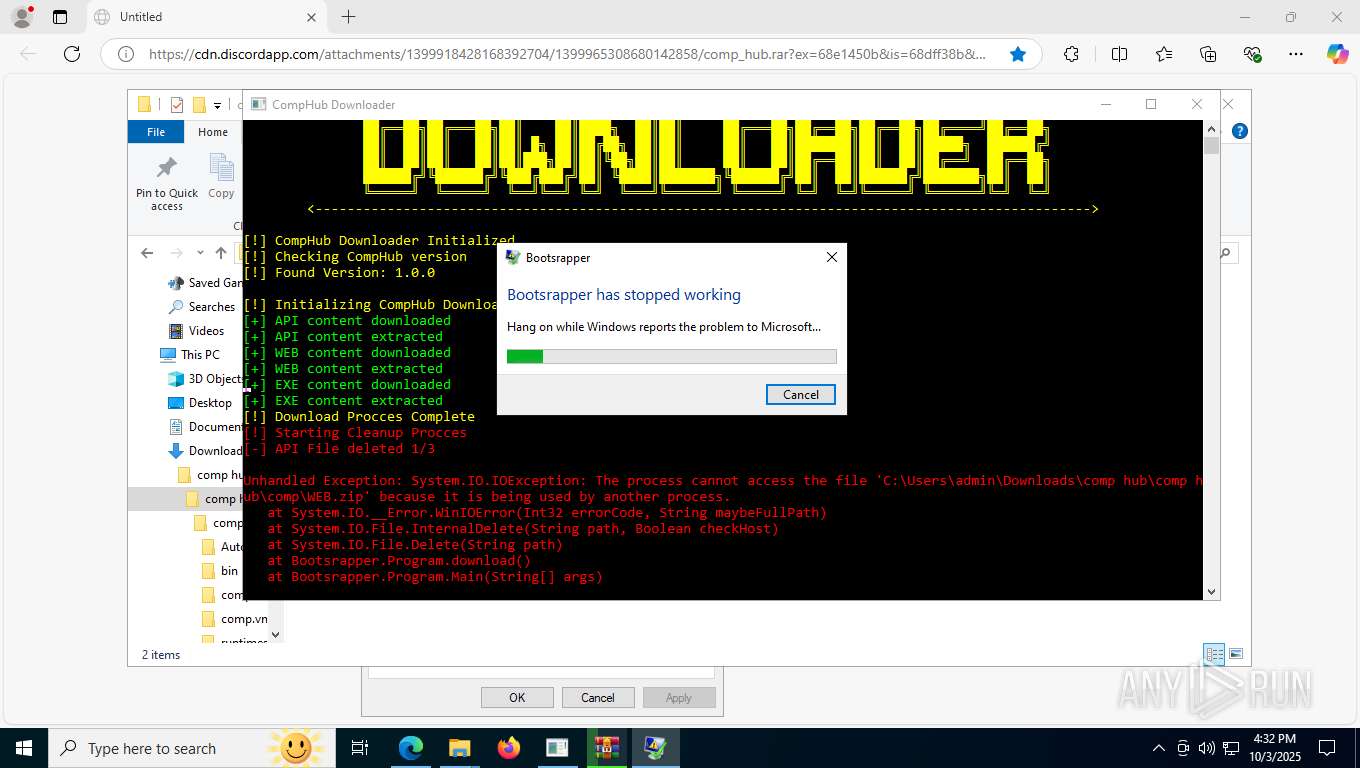The width and height of the screenshot is (1360, 768).
Task: Select Searches in the navigation pane
Action: click(x=203, y=307)
